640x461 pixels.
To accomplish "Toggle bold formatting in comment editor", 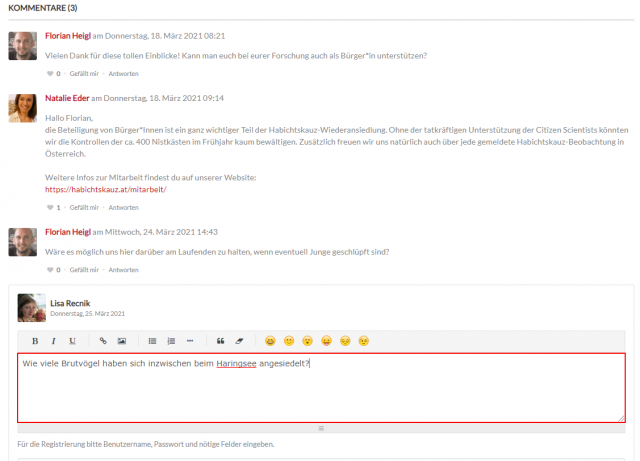I will (x=35, y=341).
